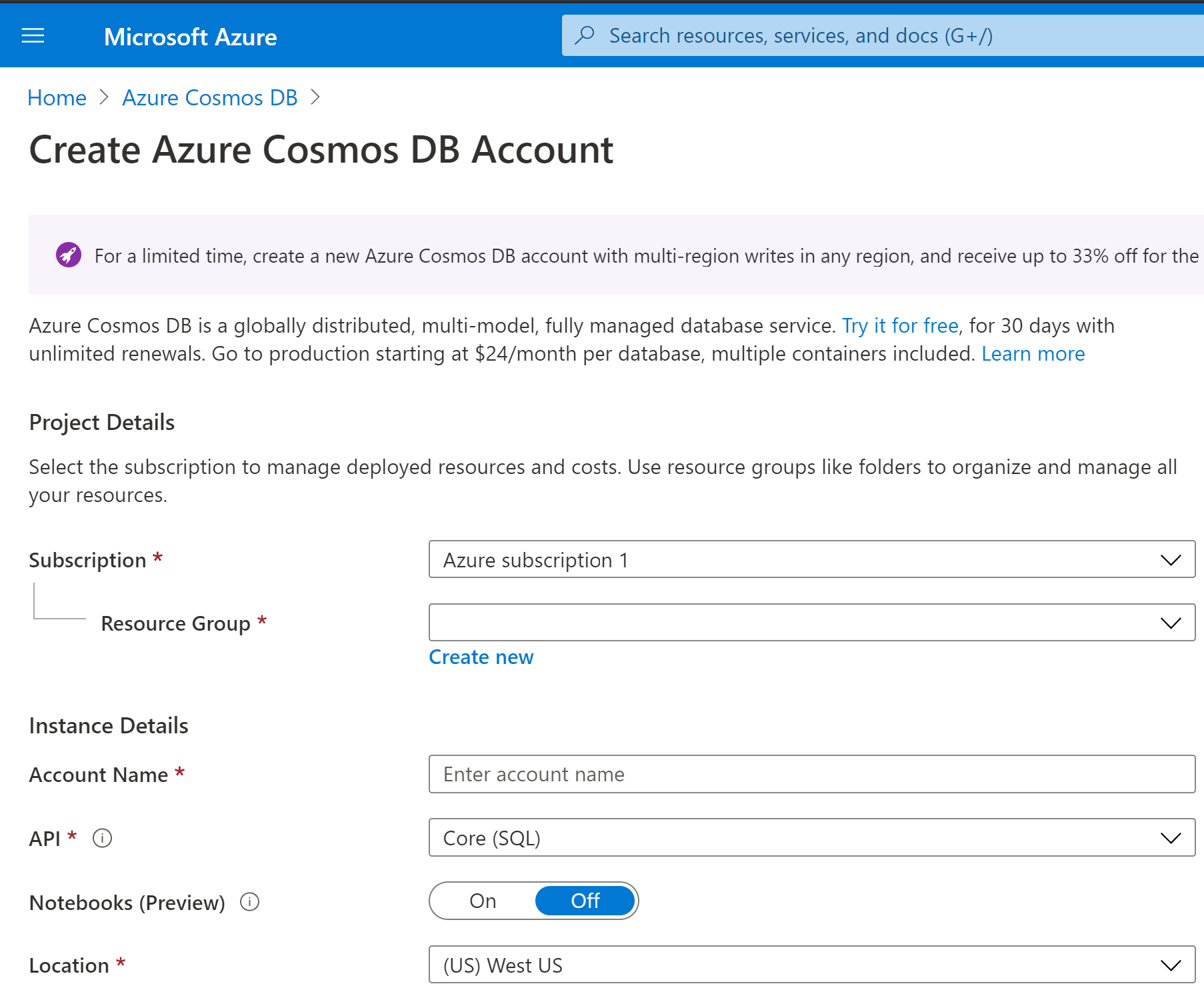This screenshot has height=1004, width=1204.
Task: Open Azure Cosmos DB breadcrumb link
Action: pos(210,98)
